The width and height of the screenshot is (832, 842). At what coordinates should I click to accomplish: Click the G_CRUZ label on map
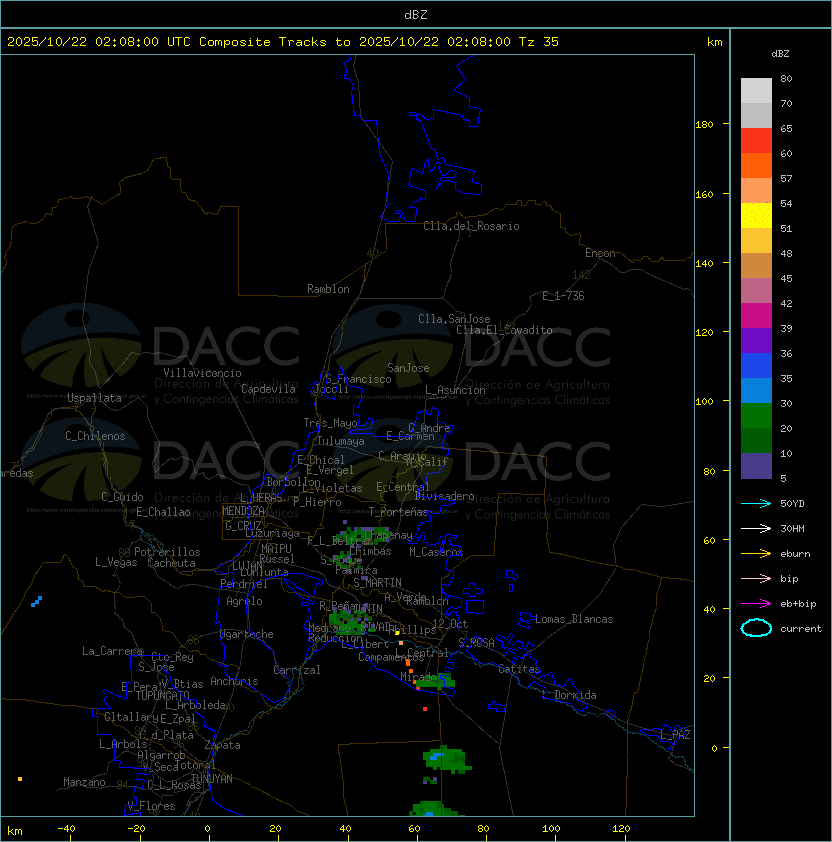click(x=243, y=526)
